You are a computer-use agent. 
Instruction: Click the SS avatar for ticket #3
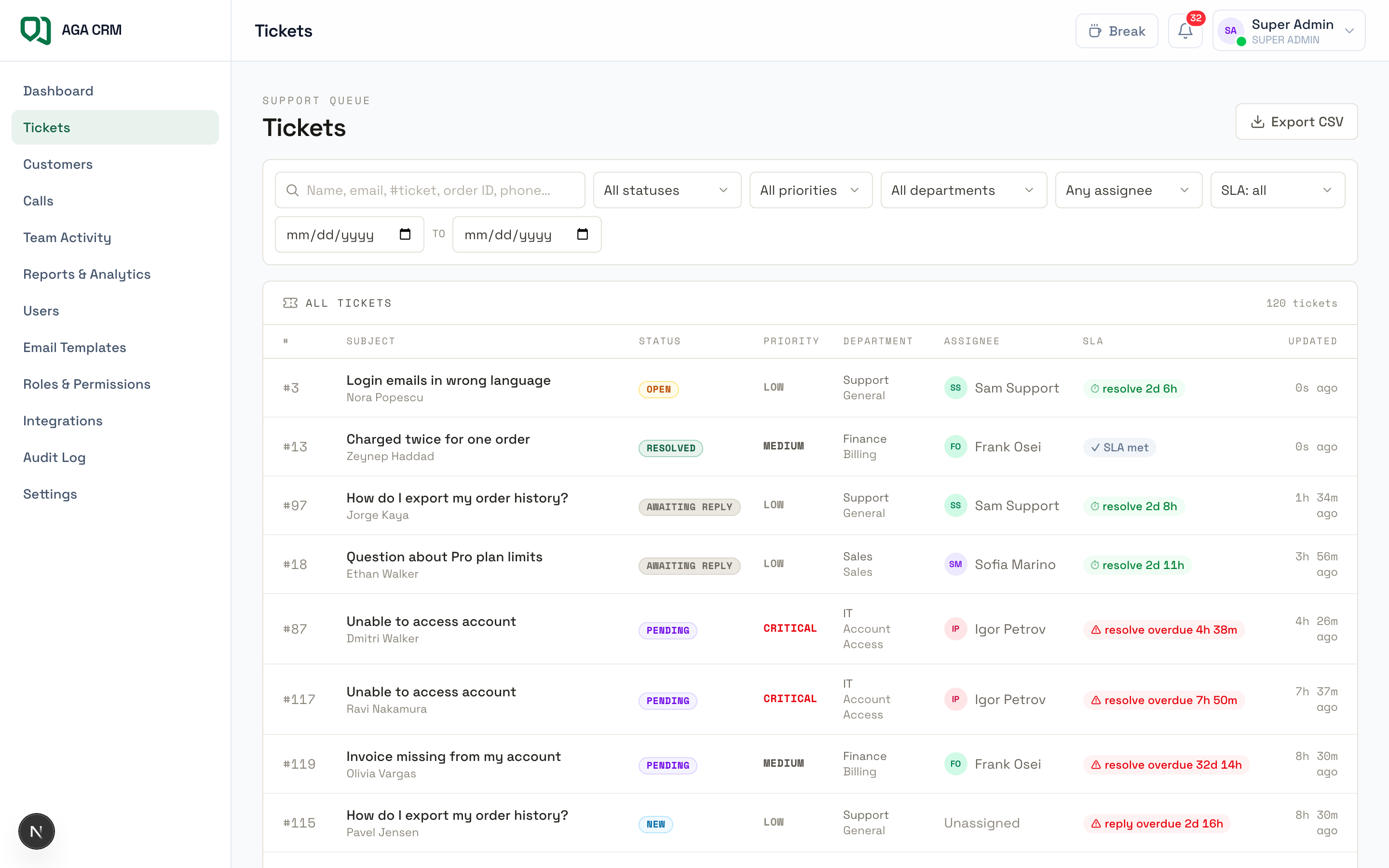coord(955,388)
